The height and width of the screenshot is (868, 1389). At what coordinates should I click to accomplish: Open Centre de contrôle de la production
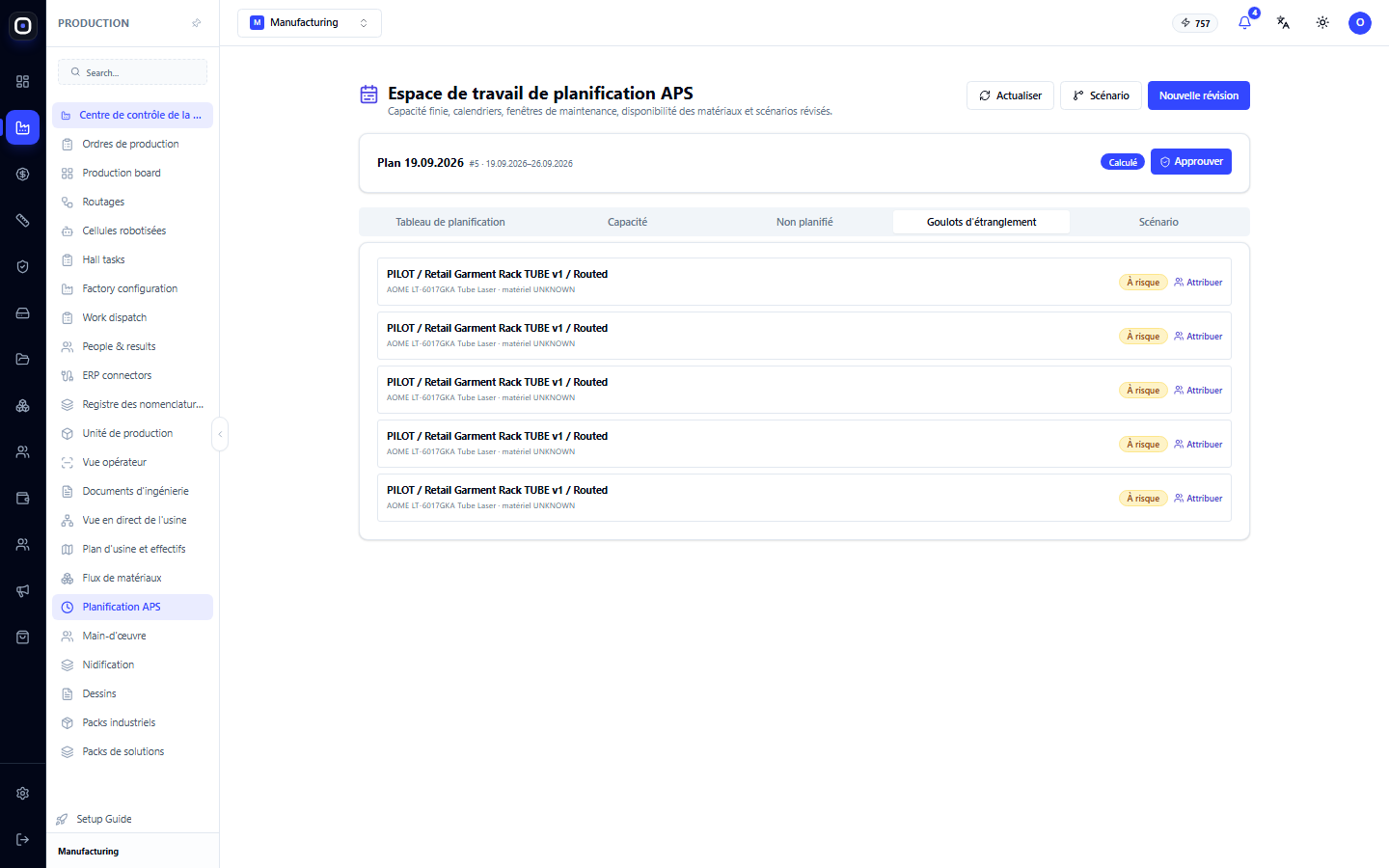click(x=132, y=115)
